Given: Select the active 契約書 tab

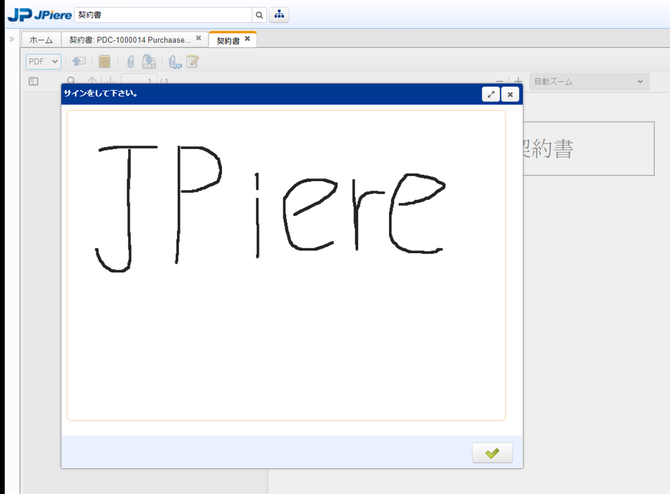Looking at the screenshot, I should point(228,41).
